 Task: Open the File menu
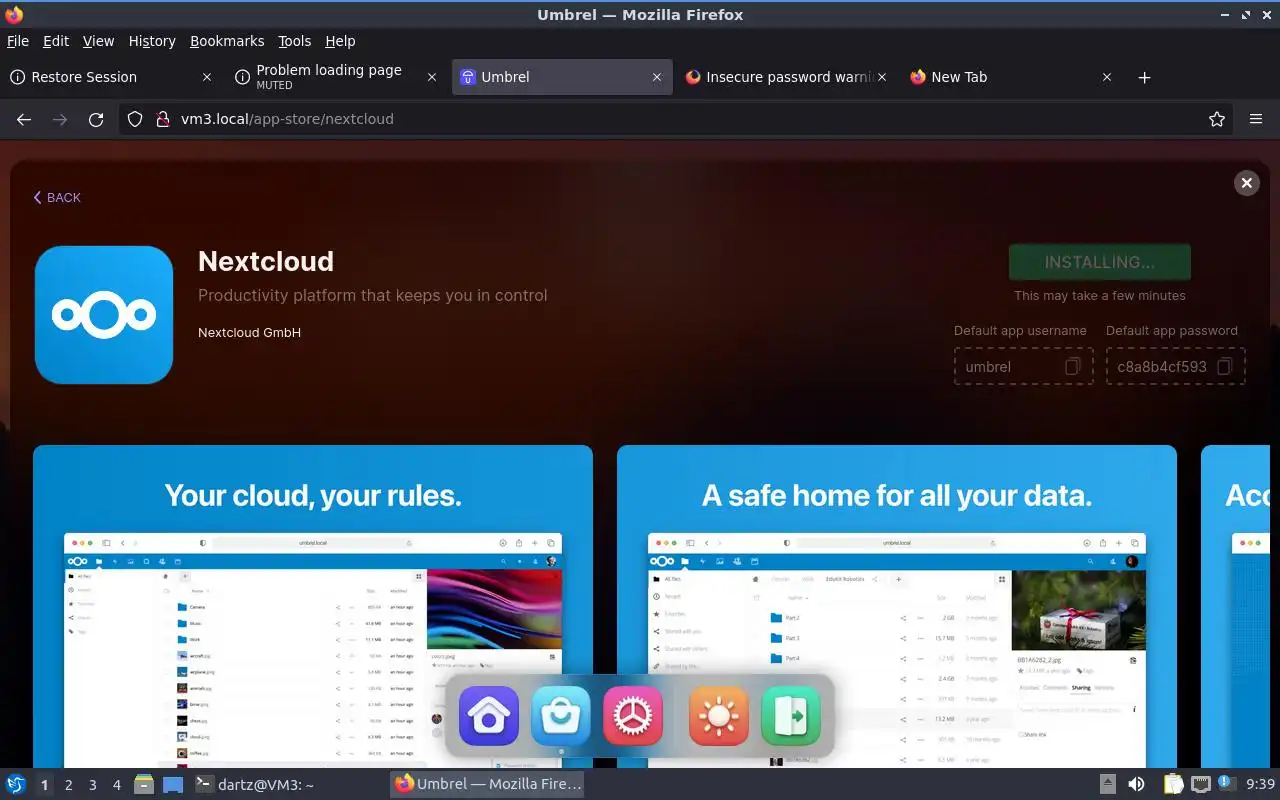pyautogui.click(x=18, y=41)
